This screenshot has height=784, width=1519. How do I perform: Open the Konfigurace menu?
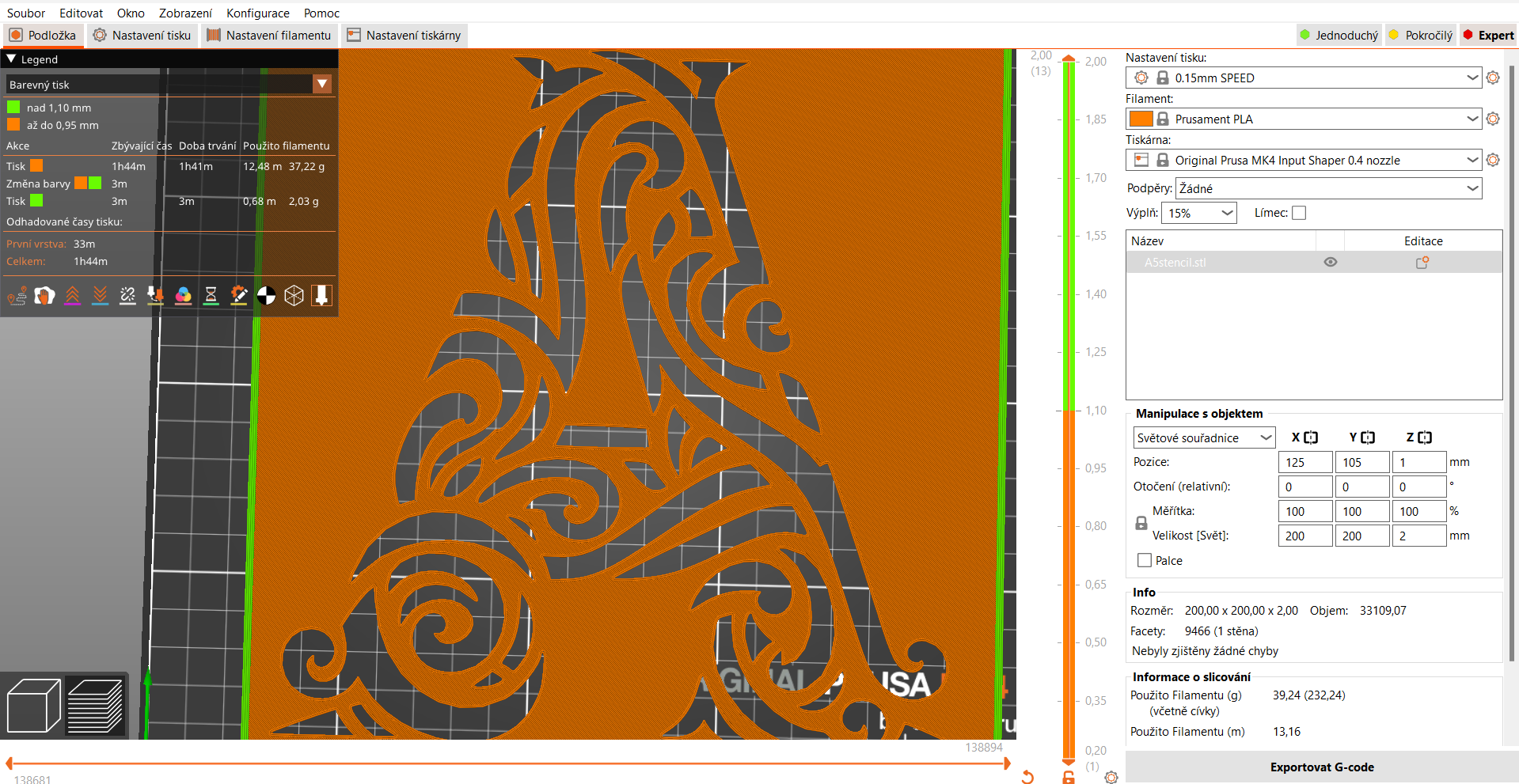click(258, 13)
